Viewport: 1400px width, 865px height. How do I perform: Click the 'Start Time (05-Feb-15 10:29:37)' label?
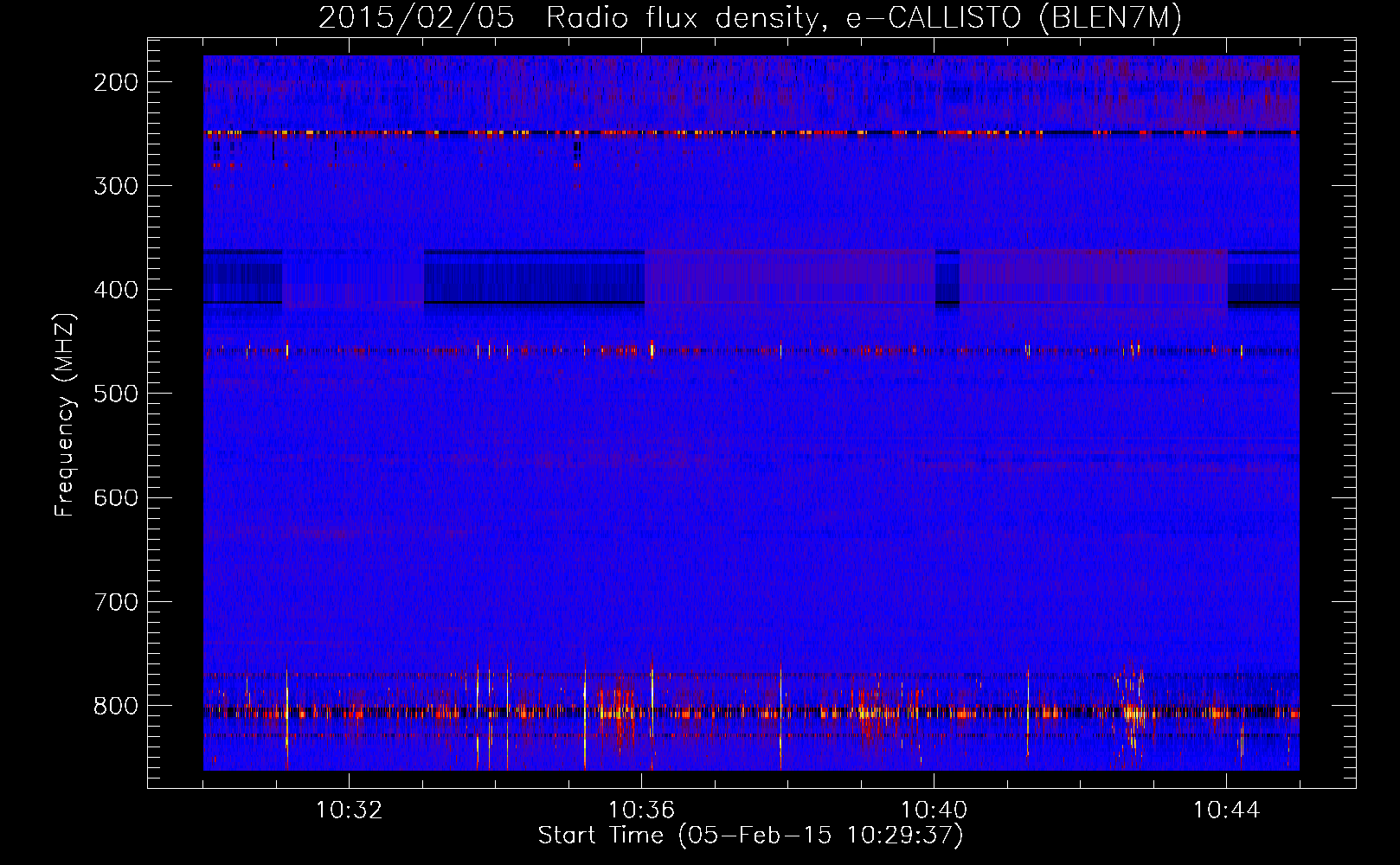tap(750, 836)
